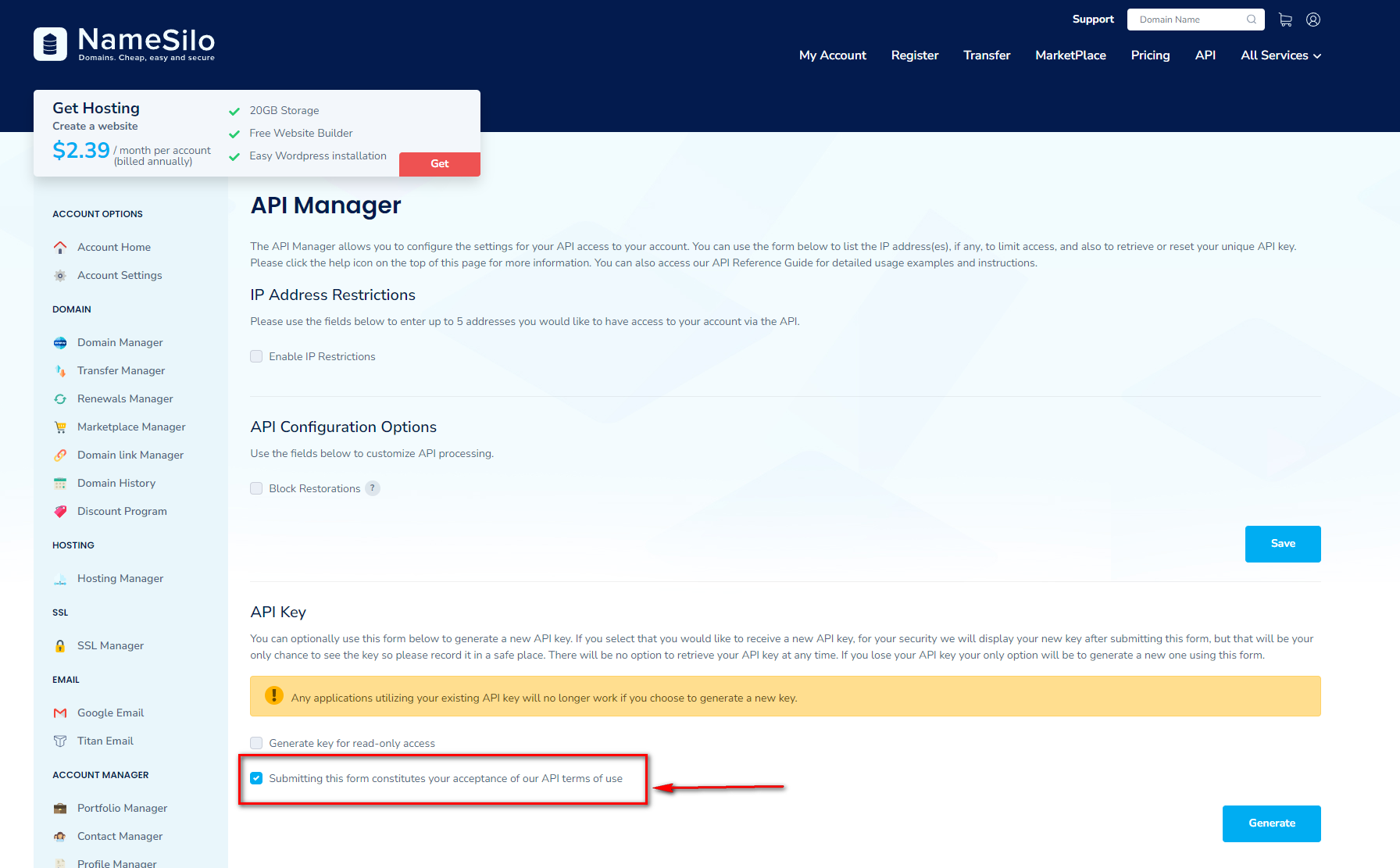
Task: Click the NameSilo logo icon
Action: [x=50, y=45]
